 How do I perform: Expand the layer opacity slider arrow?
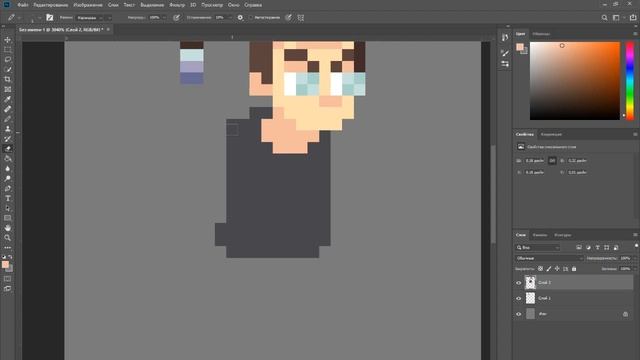635,258
